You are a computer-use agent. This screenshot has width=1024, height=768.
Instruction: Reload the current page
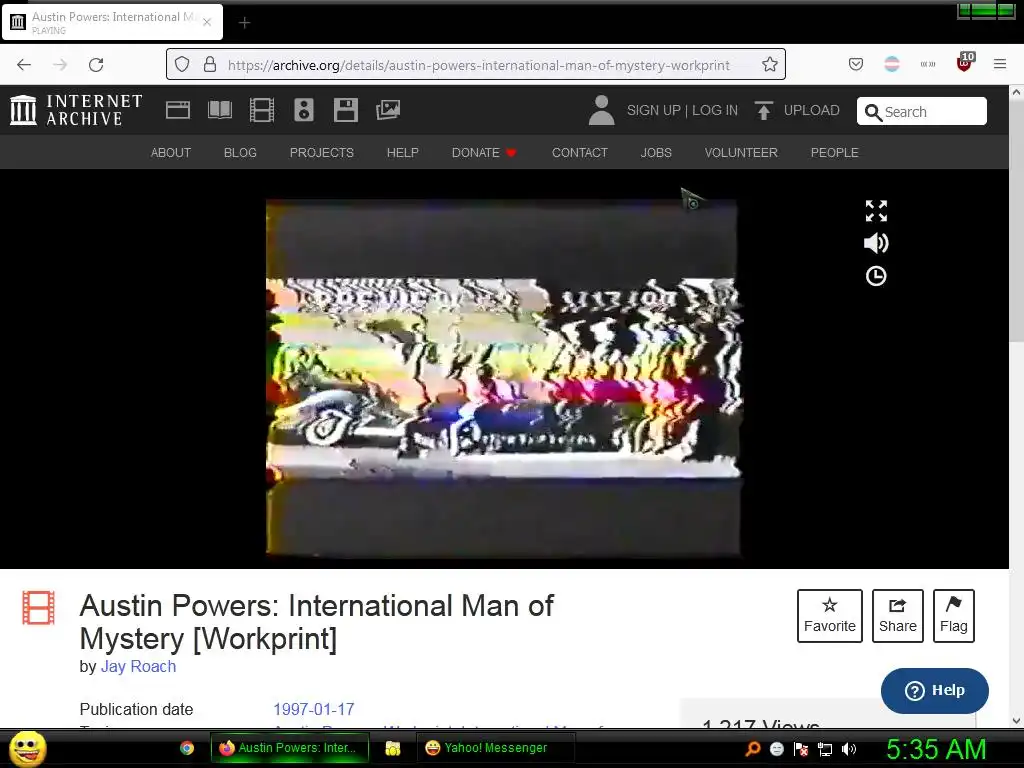tap(96, 65)
